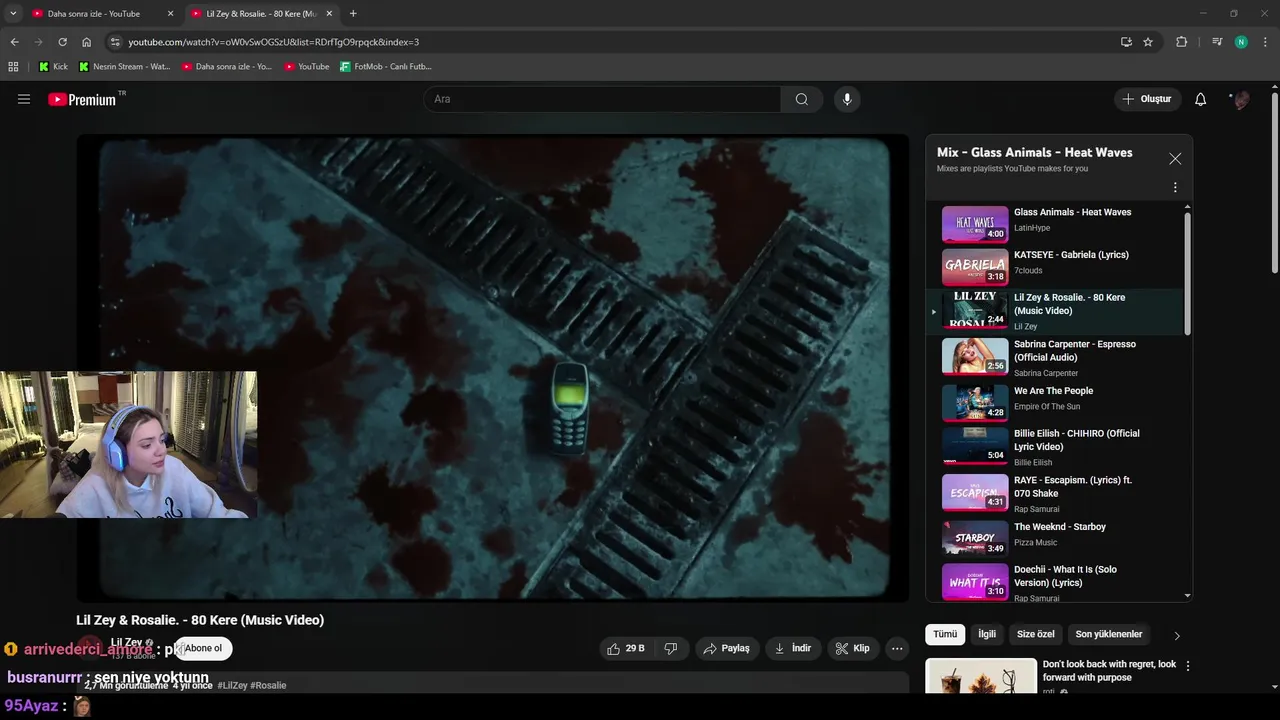The image size is (1280, 720).
Task: Select Tümü filter chip
Action: coord(945,634)
